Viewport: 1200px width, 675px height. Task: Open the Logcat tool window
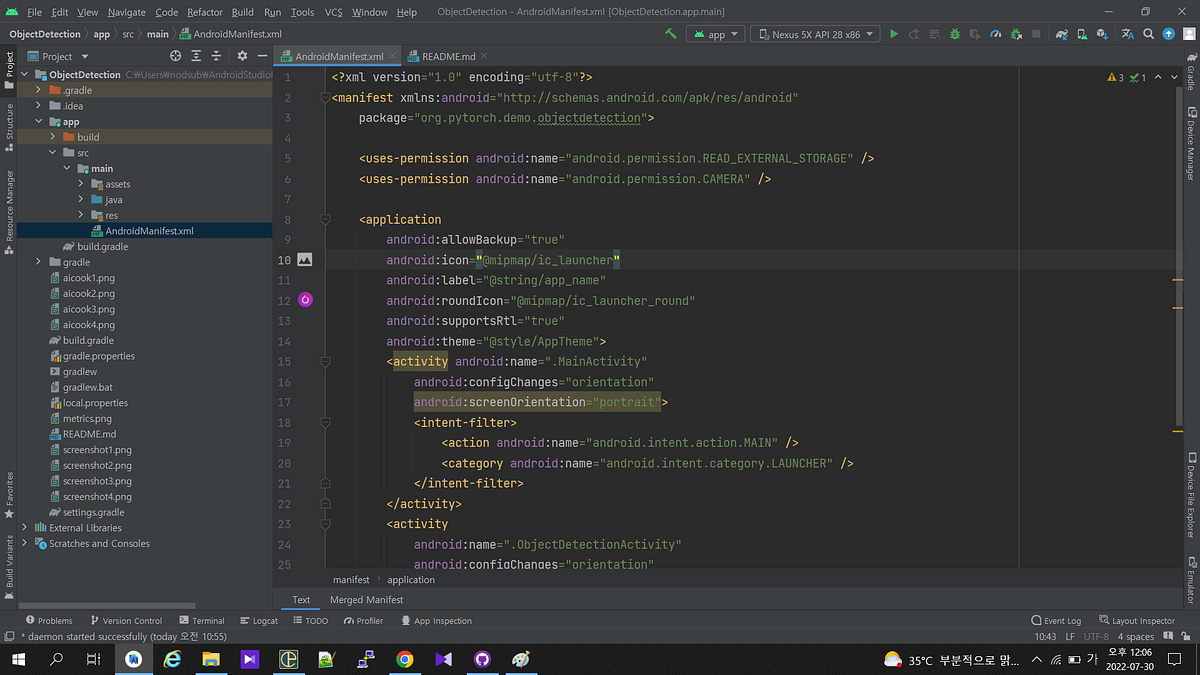(259, 621)
